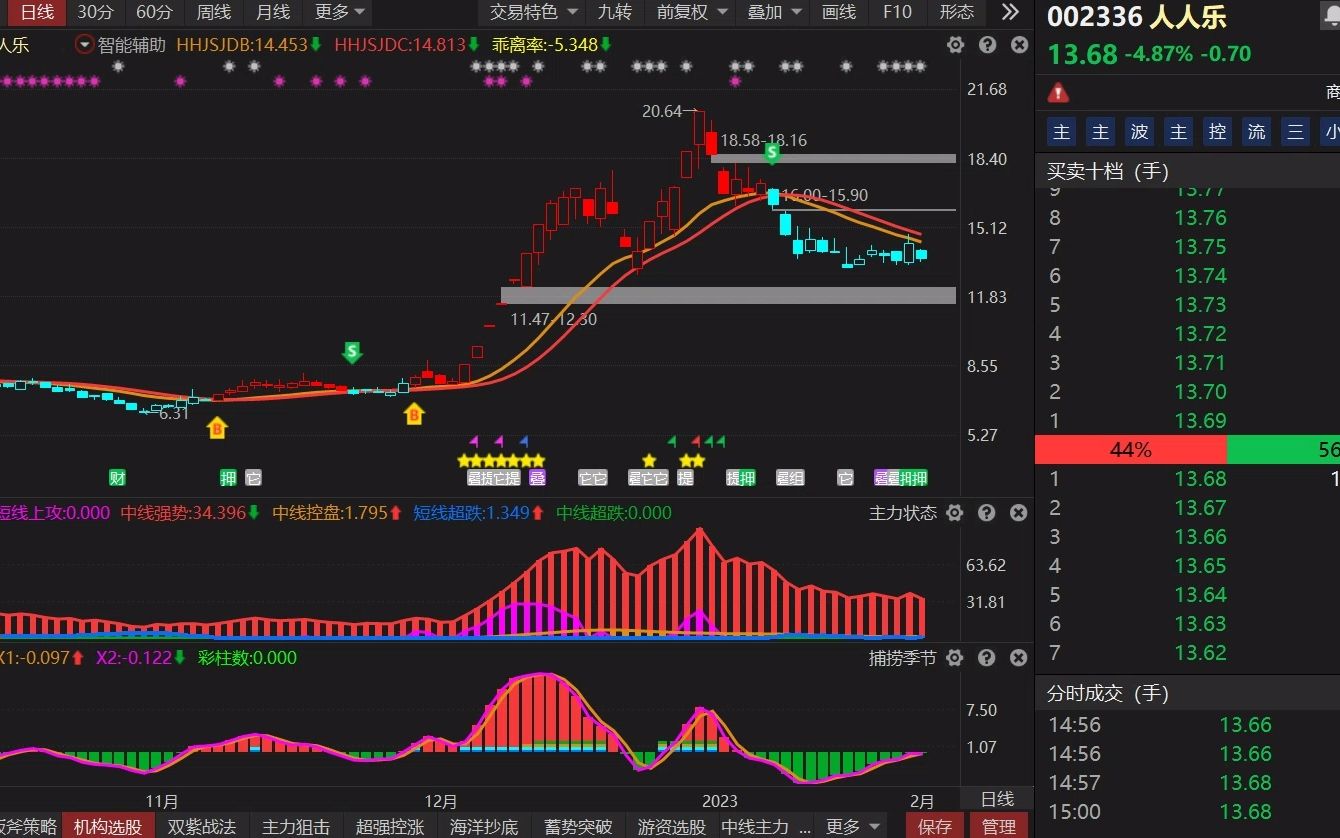
Task: Open the 叠加 dropdown
Action: point(775,12)
